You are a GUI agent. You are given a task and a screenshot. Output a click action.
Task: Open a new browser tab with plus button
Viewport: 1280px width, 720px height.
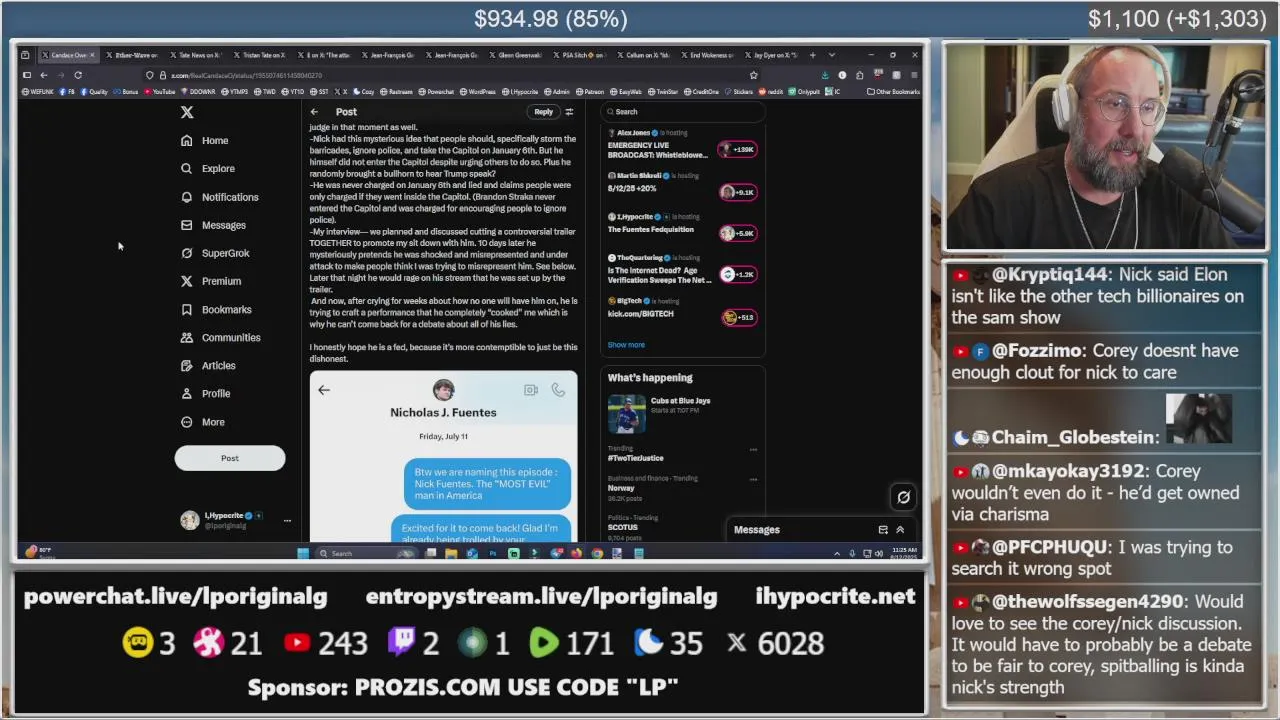pyautogui.click(x=813, y=55)
